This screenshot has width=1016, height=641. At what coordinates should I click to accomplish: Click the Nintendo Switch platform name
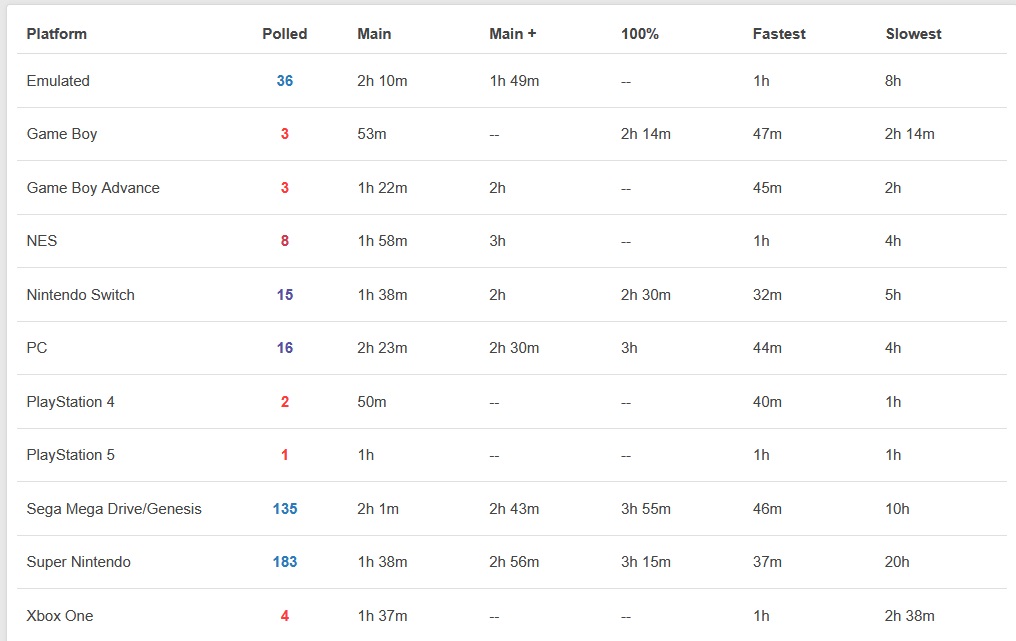click(81, 295)
